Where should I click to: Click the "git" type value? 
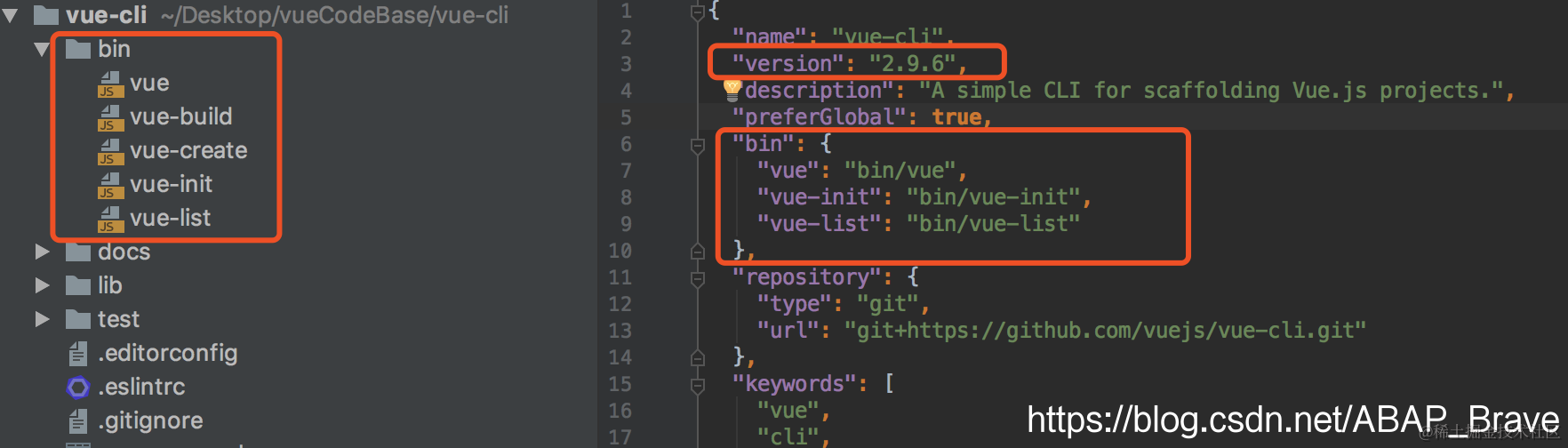[887, 304]
